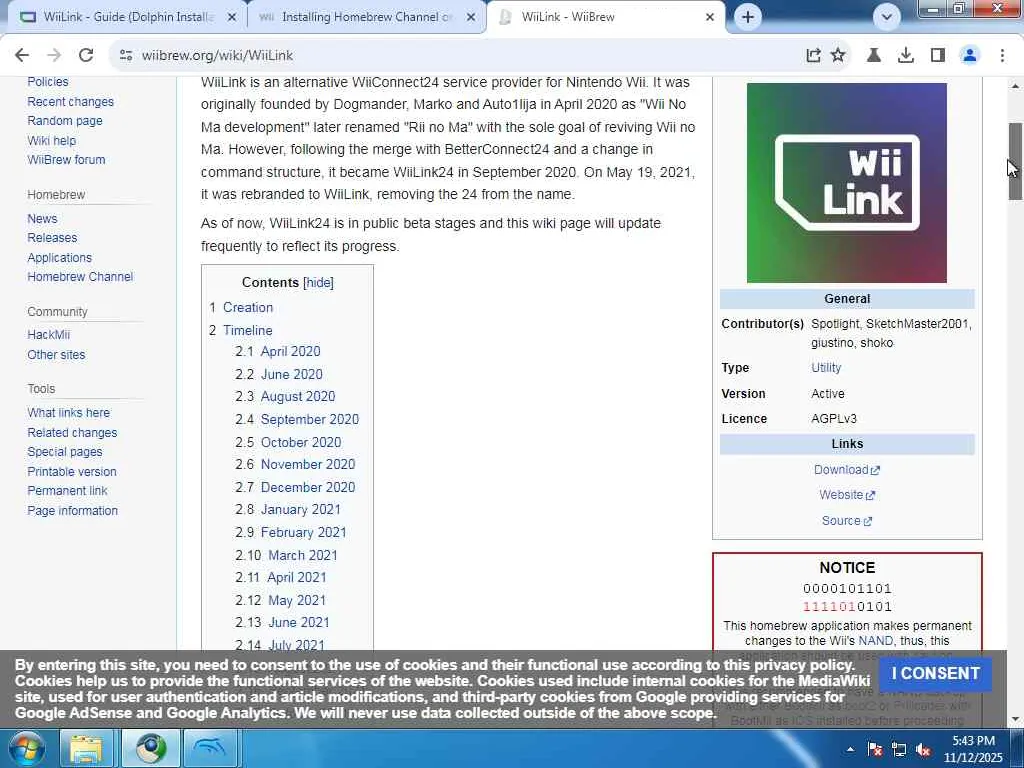Close the WiiLink Guide Dolphin tab
The height and width of the screenshot is (768, 1024).
pos(232,18)
